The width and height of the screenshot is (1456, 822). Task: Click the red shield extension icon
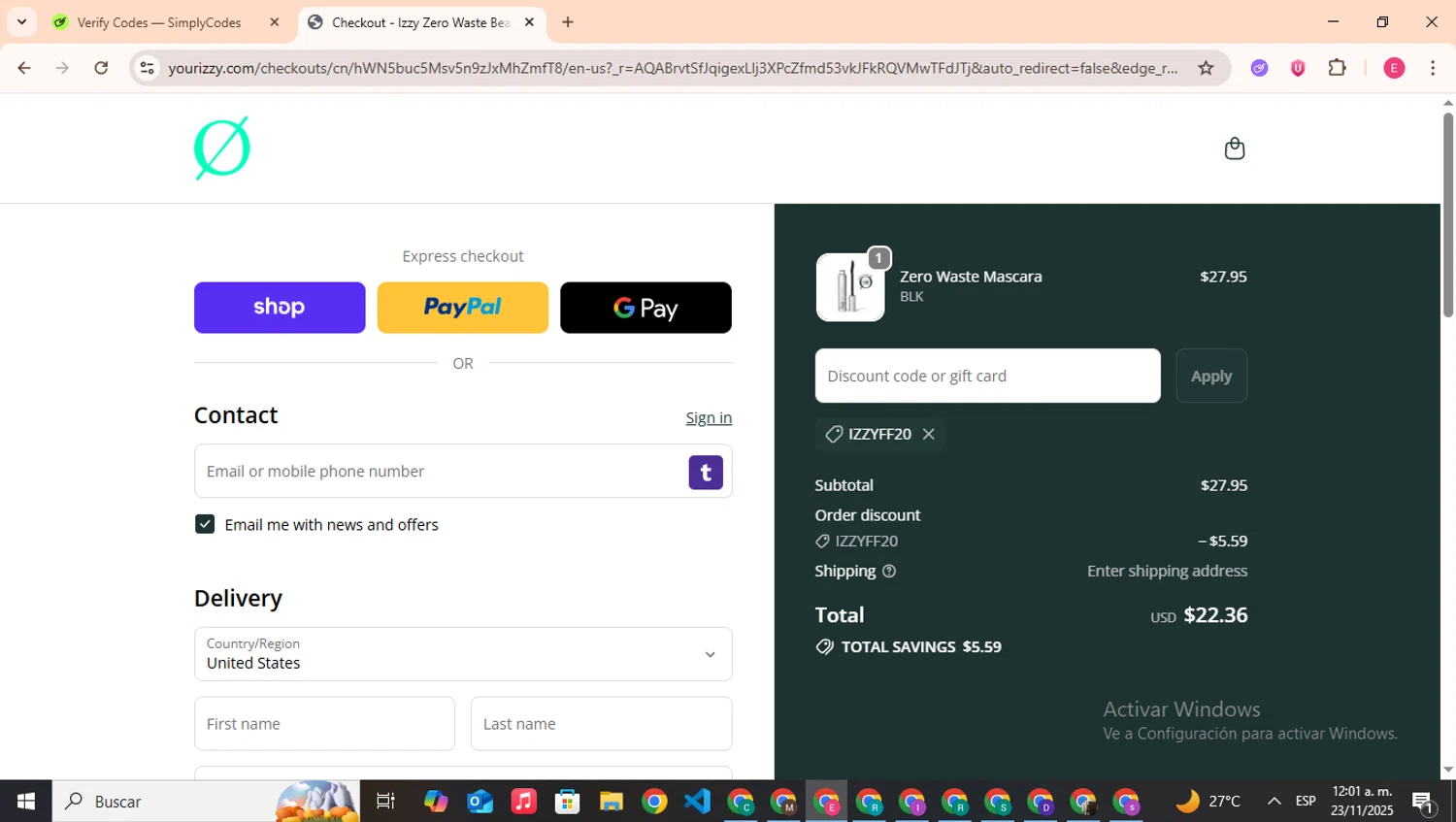pyautogui.click(x=1298, y=68)
